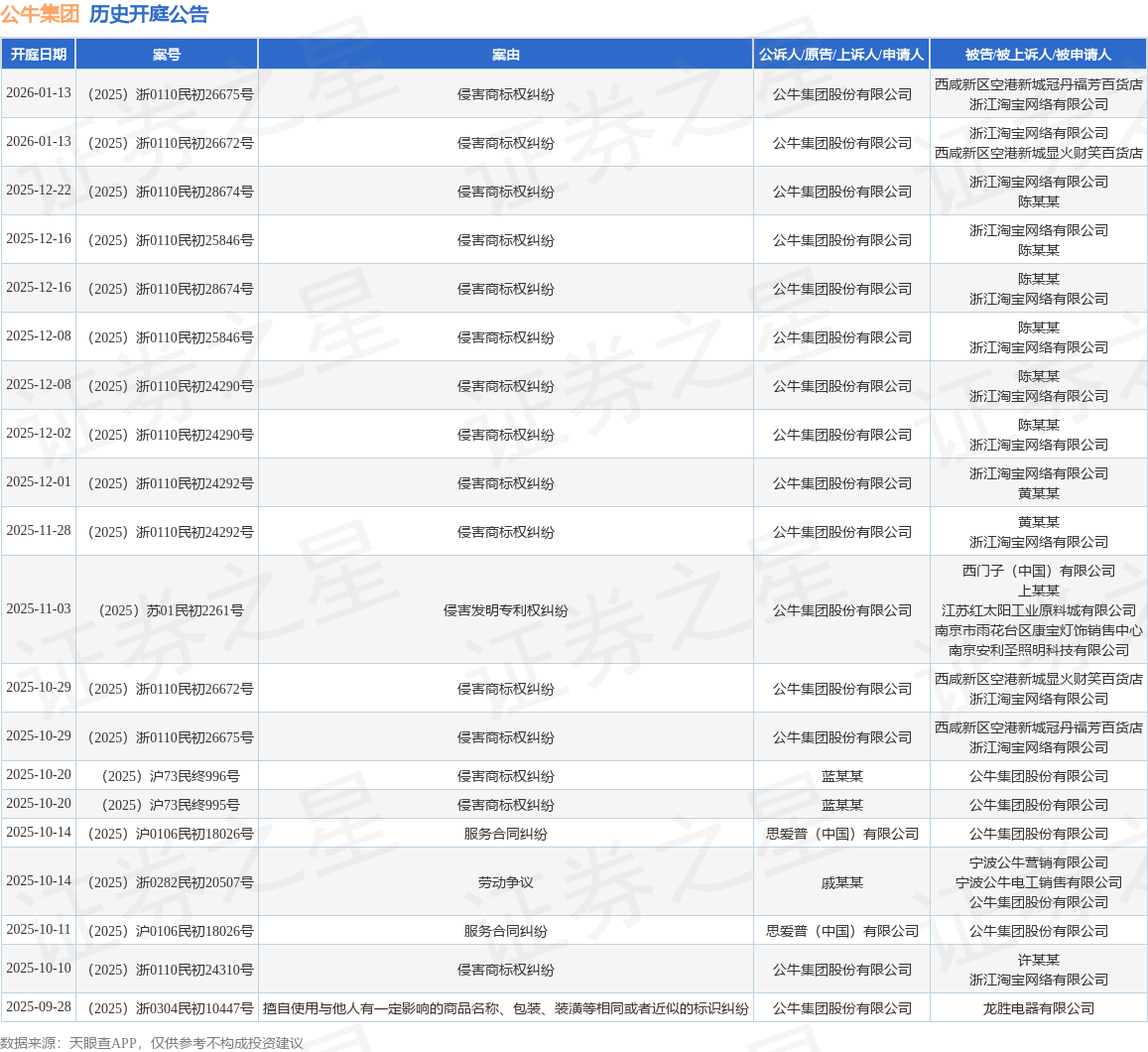This screenshot has width=1148, height=1052.
Task: Select the 历史开庭公告 heading
Action: [149, 14]
